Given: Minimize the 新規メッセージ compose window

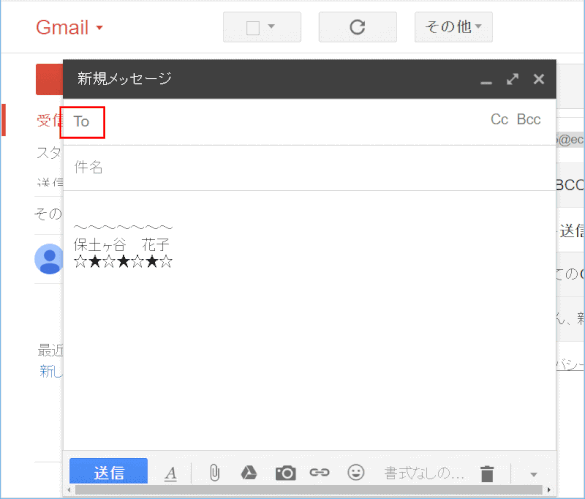Looking at the screenshot, I should pyautogui.click(x=486, y=82).
